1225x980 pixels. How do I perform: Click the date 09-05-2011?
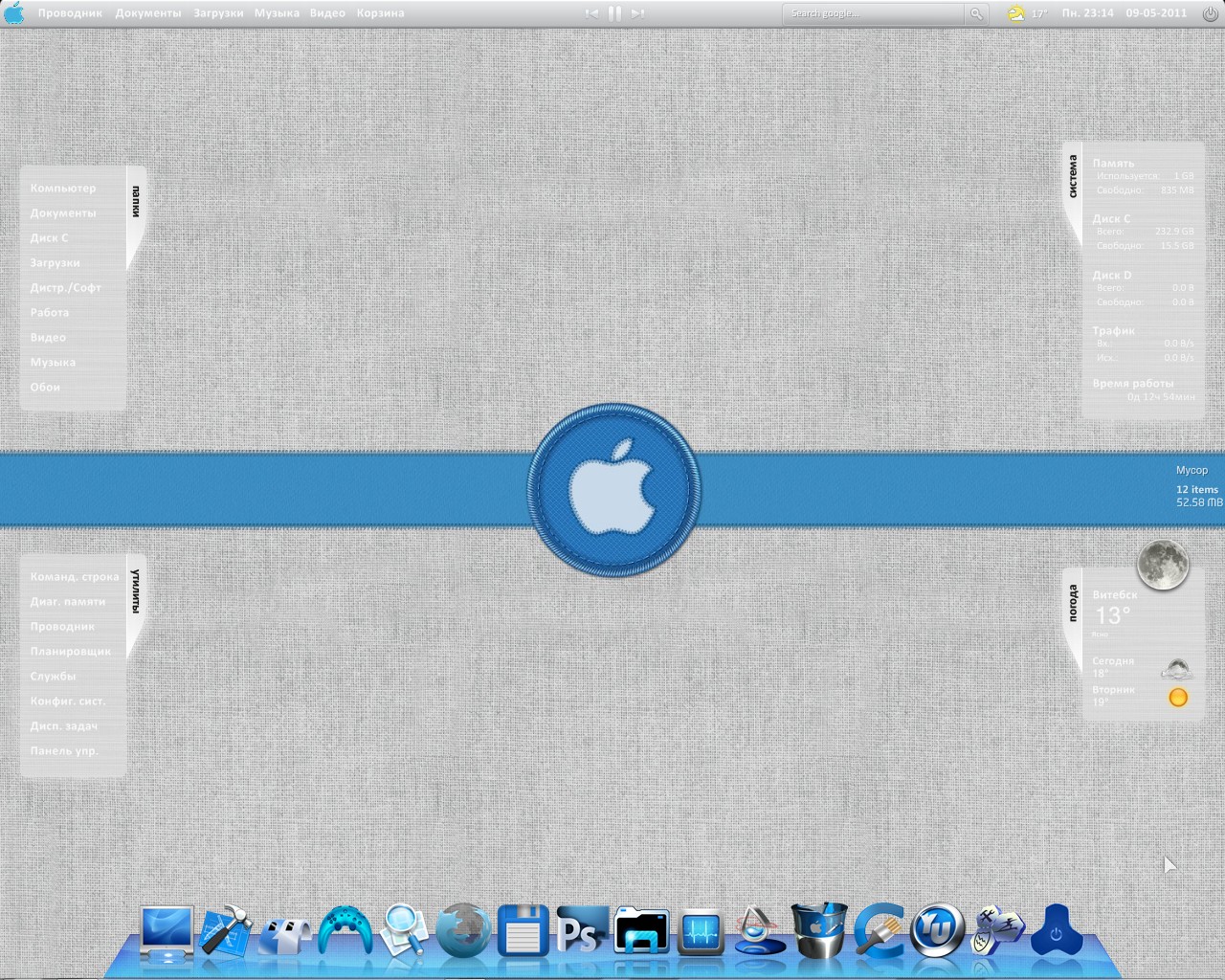tap(1156, 13)
